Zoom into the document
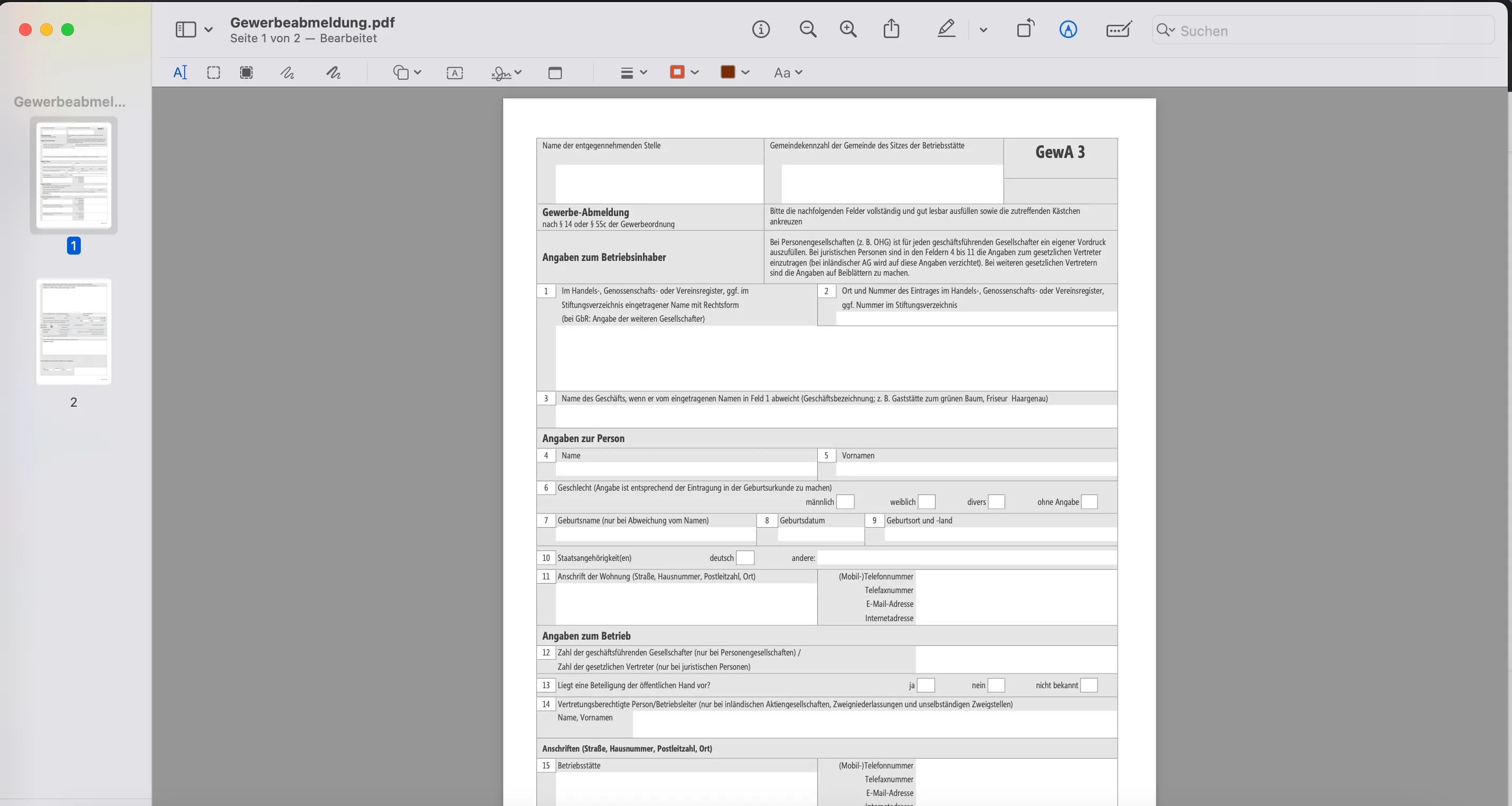The width and height of the screenshot is (1512, 806). pyautogui.click(x=848, y=30)
